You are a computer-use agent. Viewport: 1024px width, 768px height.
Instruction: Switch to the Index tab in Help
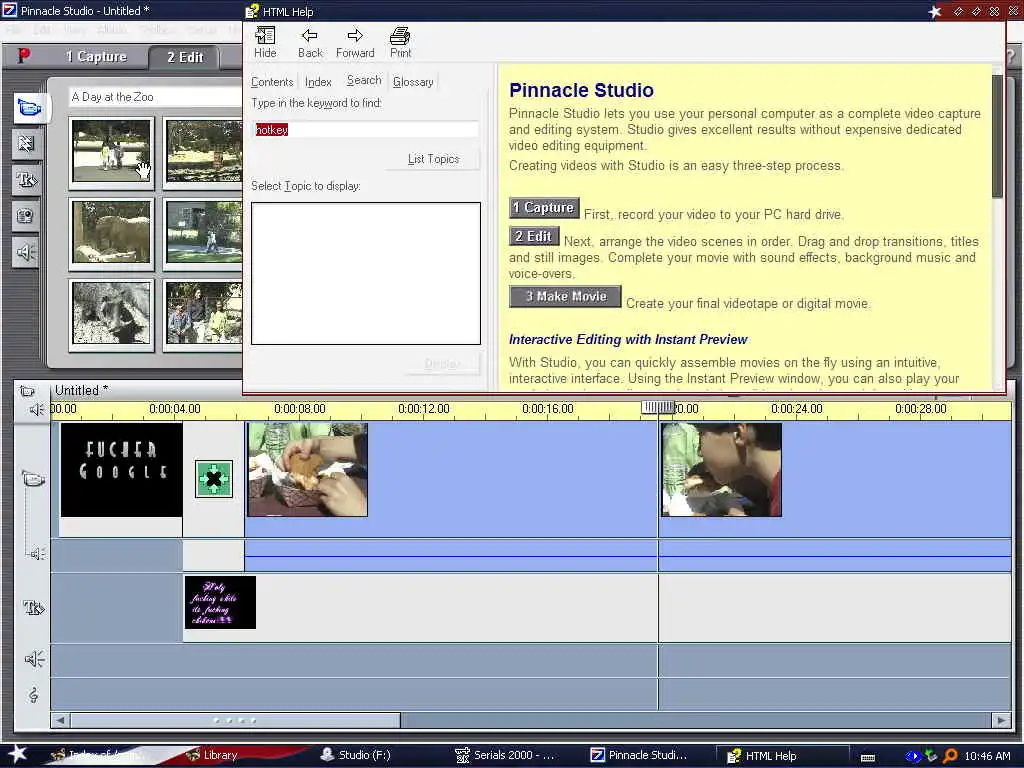[x=318, y=82]
